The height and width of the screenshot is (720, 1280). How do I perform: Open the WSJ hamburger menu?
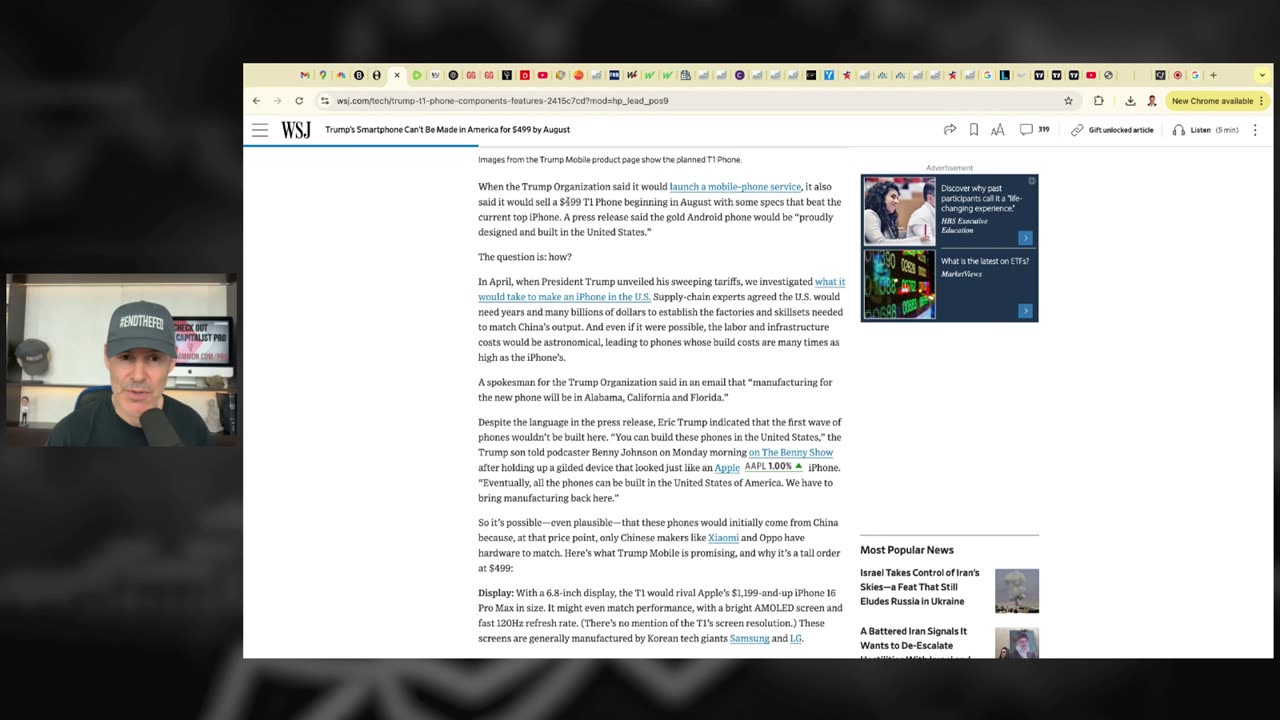point(260,130)
